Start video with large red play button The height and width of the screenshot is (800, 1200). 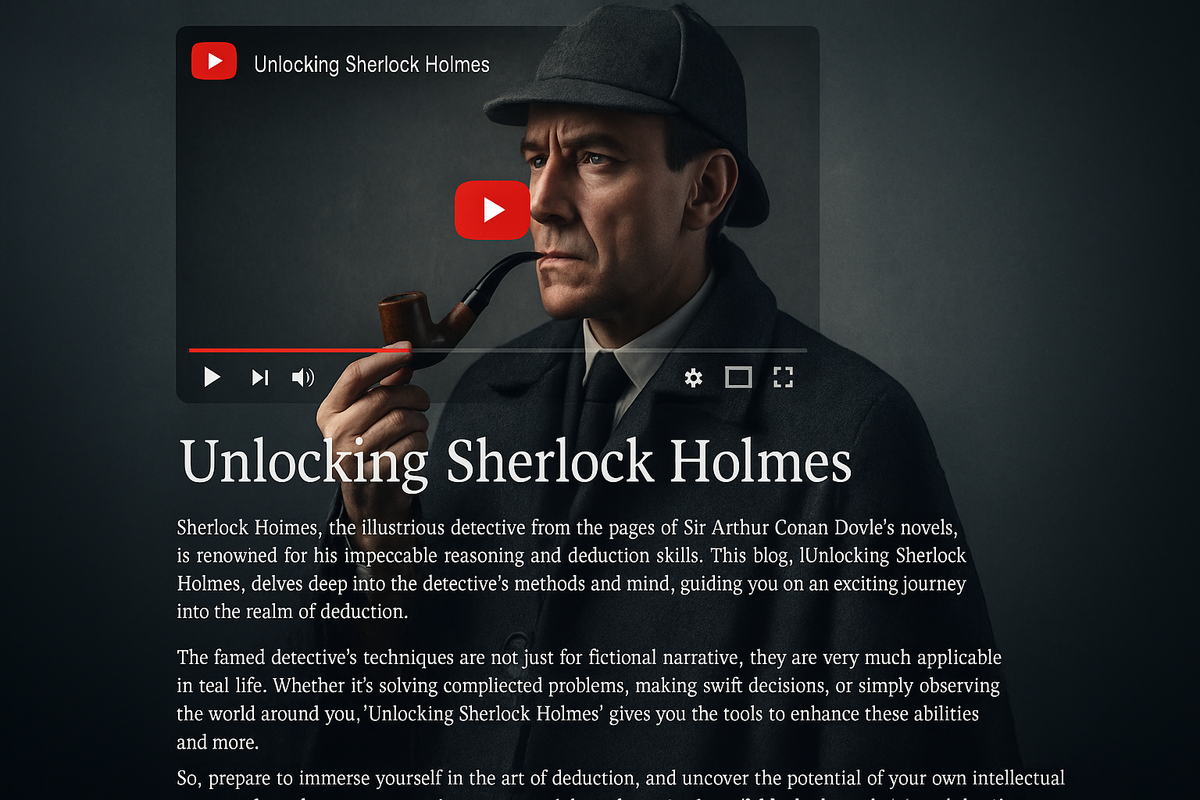492,210
